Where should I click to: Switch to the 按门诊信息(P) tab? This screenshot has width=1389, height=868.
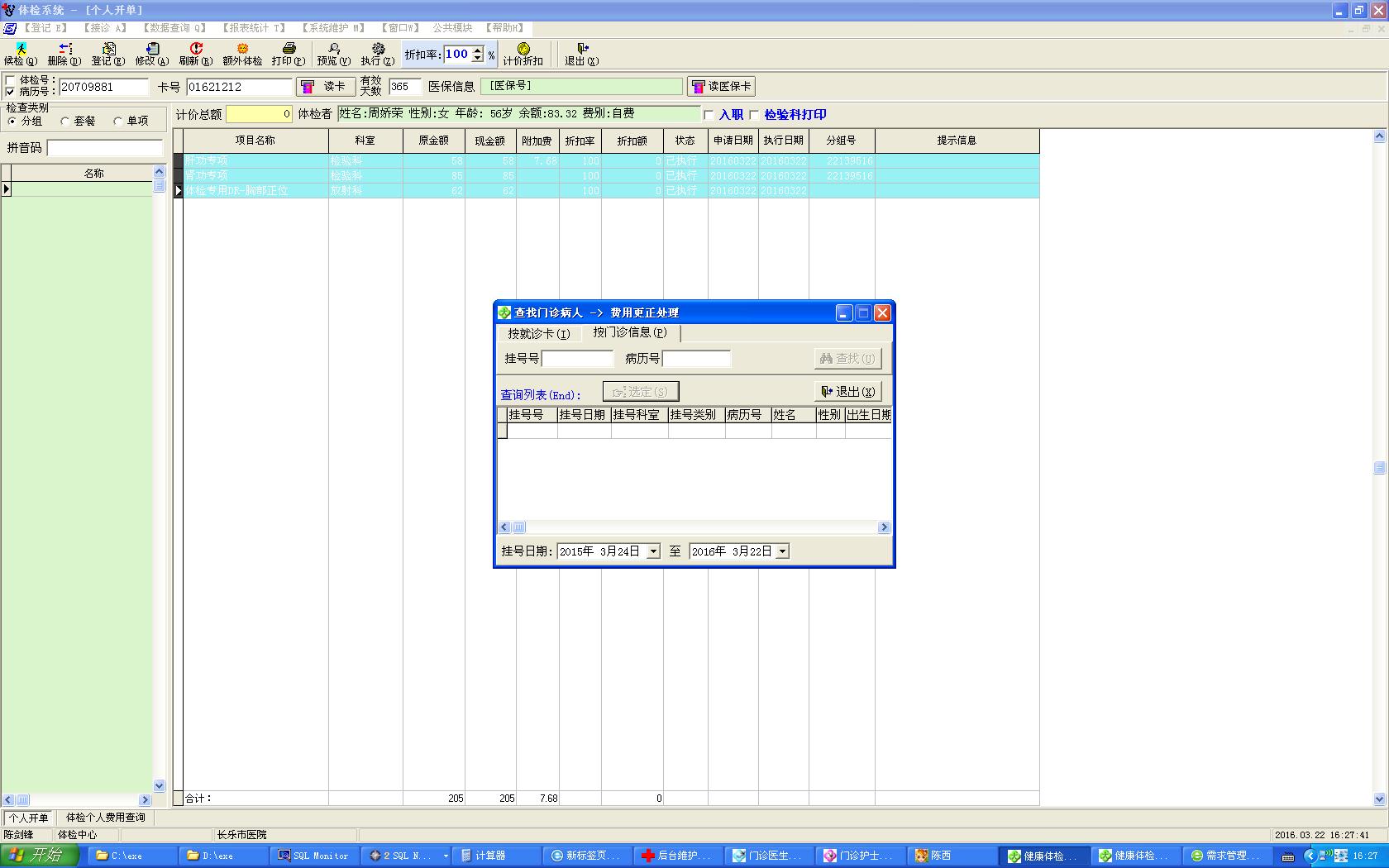pos(630,332)
